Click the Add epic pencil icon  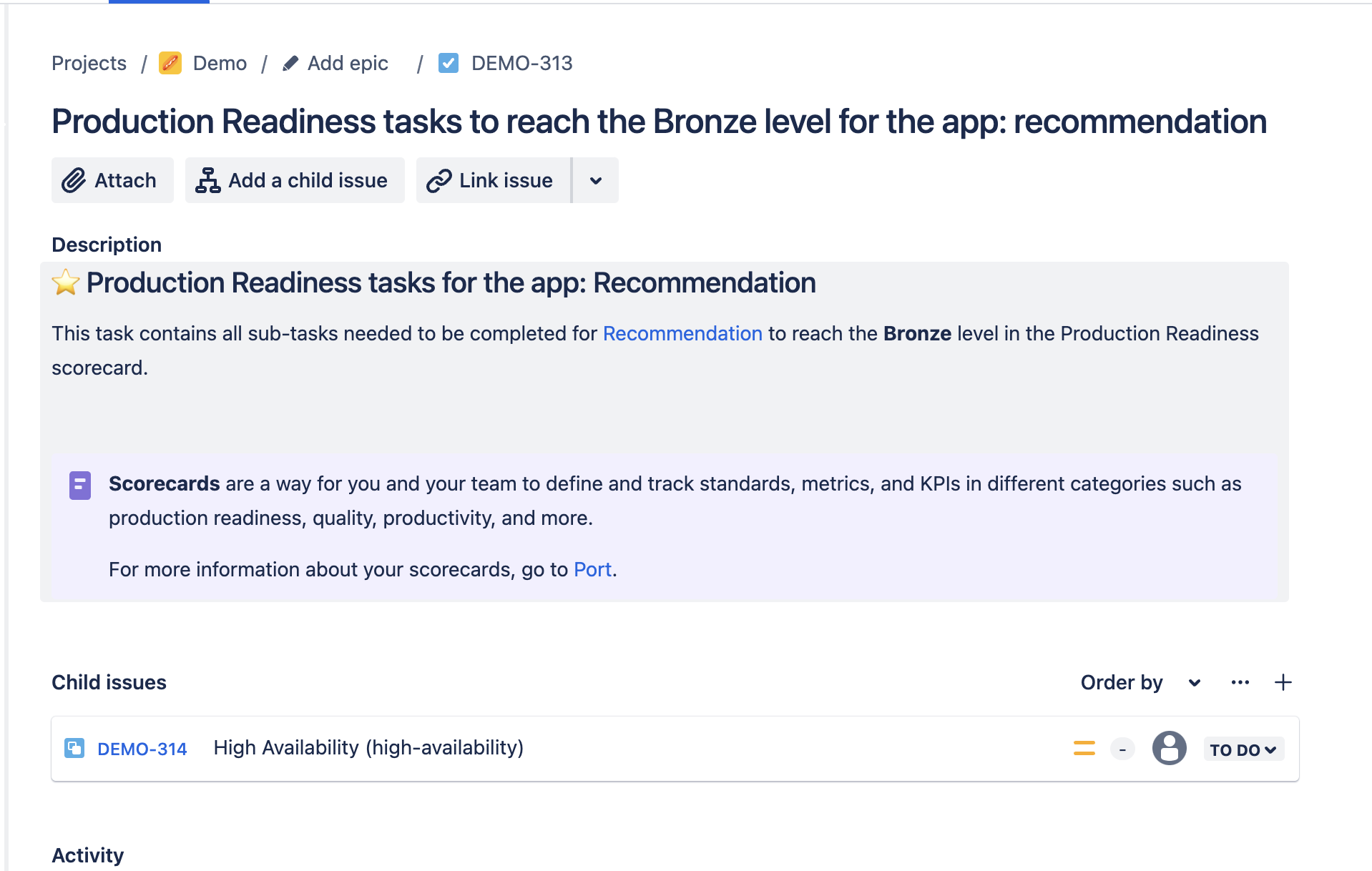pyautogui.click(x=290, y=63)
